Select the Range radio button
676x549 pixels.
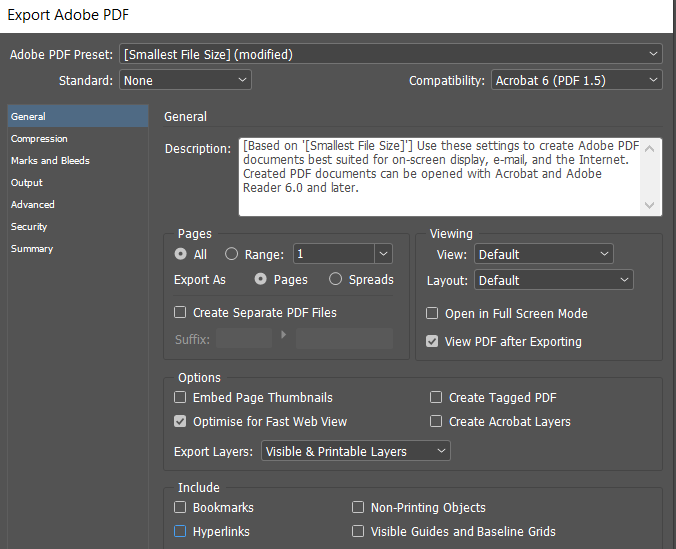pos(232,254)
